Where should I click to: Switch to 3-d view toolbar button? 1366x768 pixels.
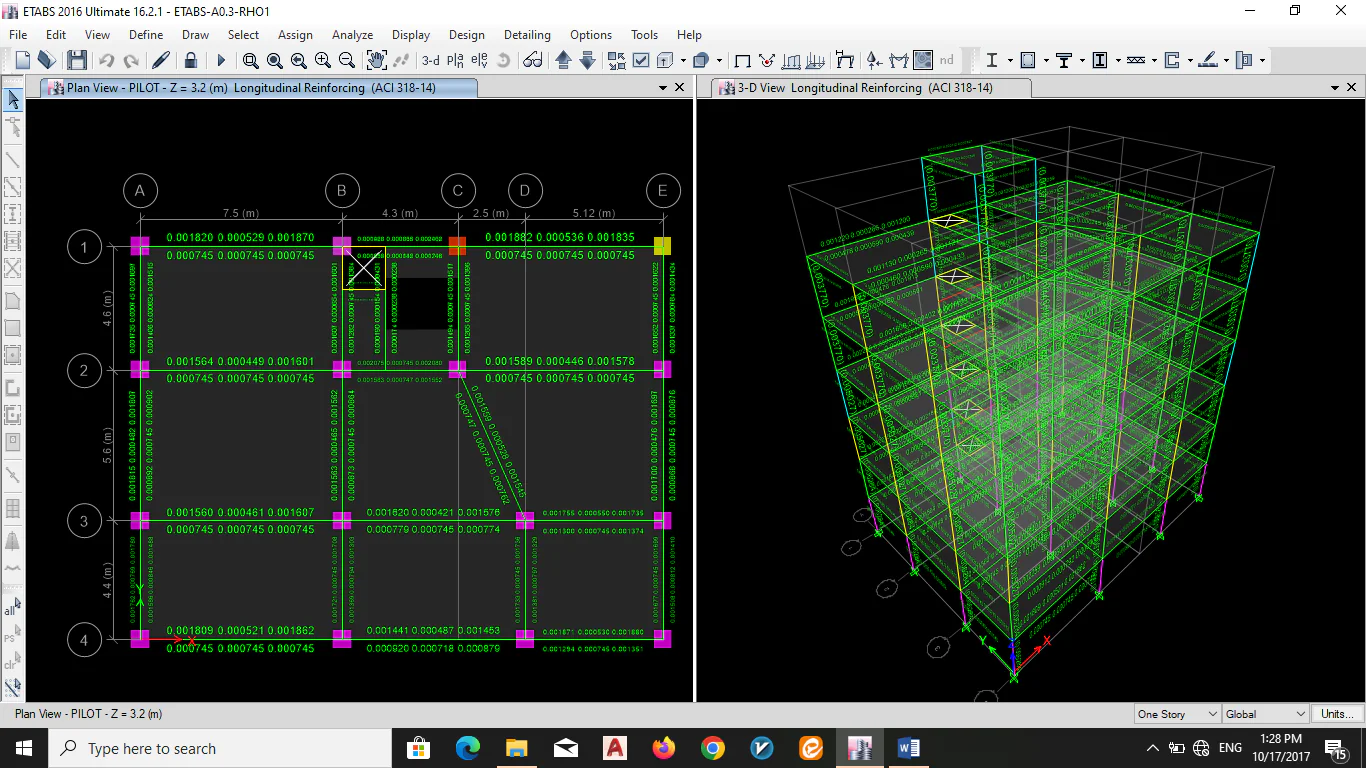click(430, 60)
